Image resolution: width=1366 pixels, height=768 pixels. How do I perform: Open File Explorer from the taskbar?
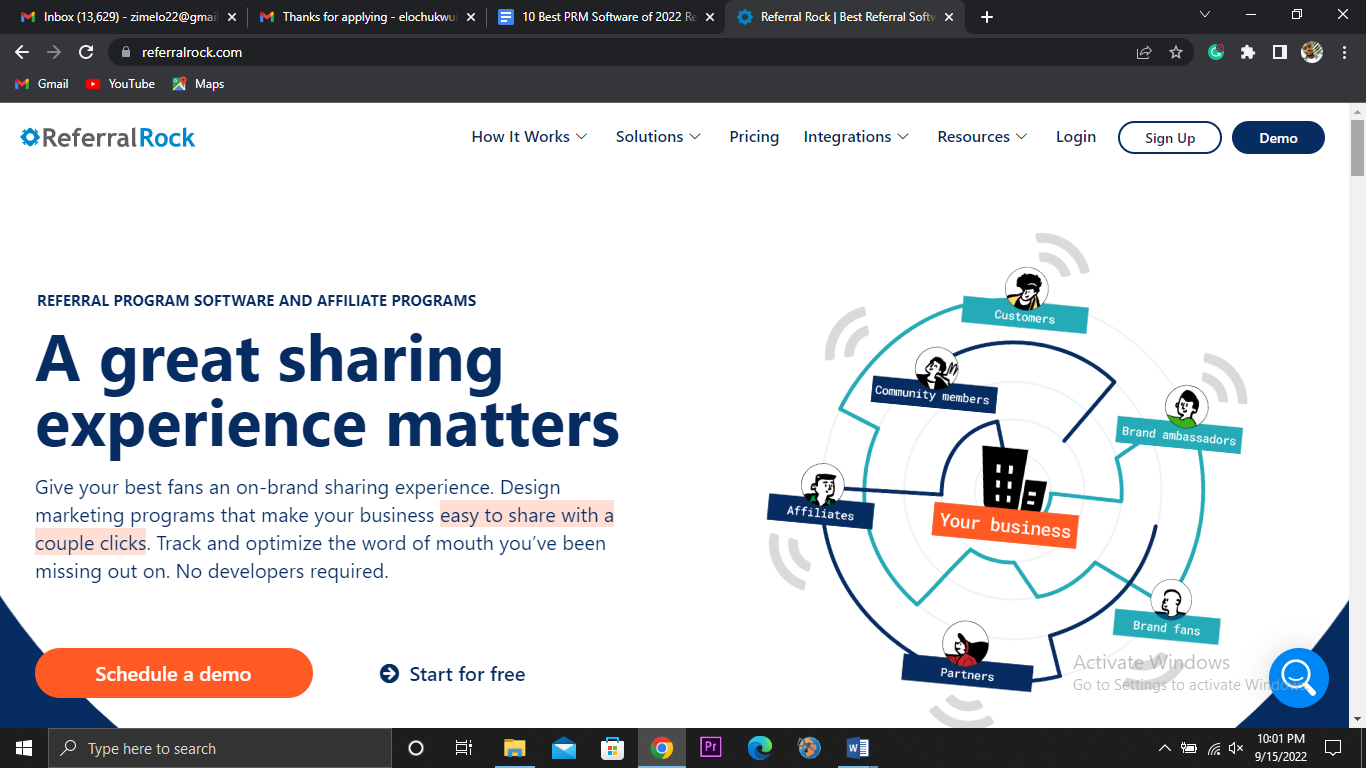coord(514,748)
